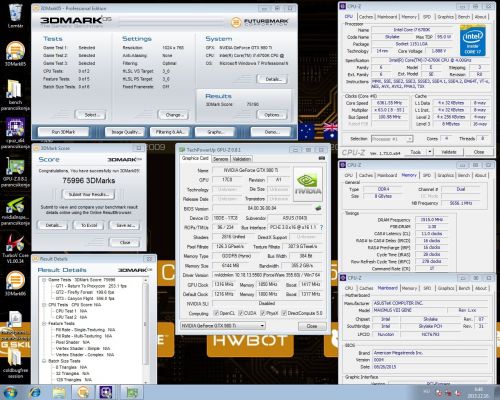Open the Recycle Bin desktop icon
The height and width of the screenshot is (400, 500).
pos(15,15)
